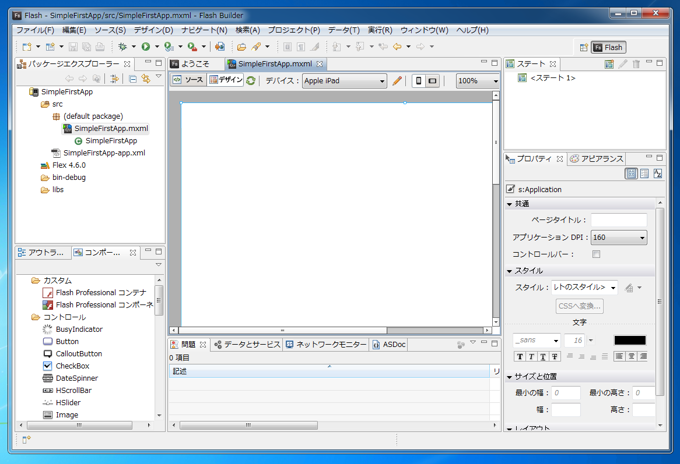Open the アプリケーション DPI 160 dropdown
The image size is (680, 464).
[x=619, y=237]
